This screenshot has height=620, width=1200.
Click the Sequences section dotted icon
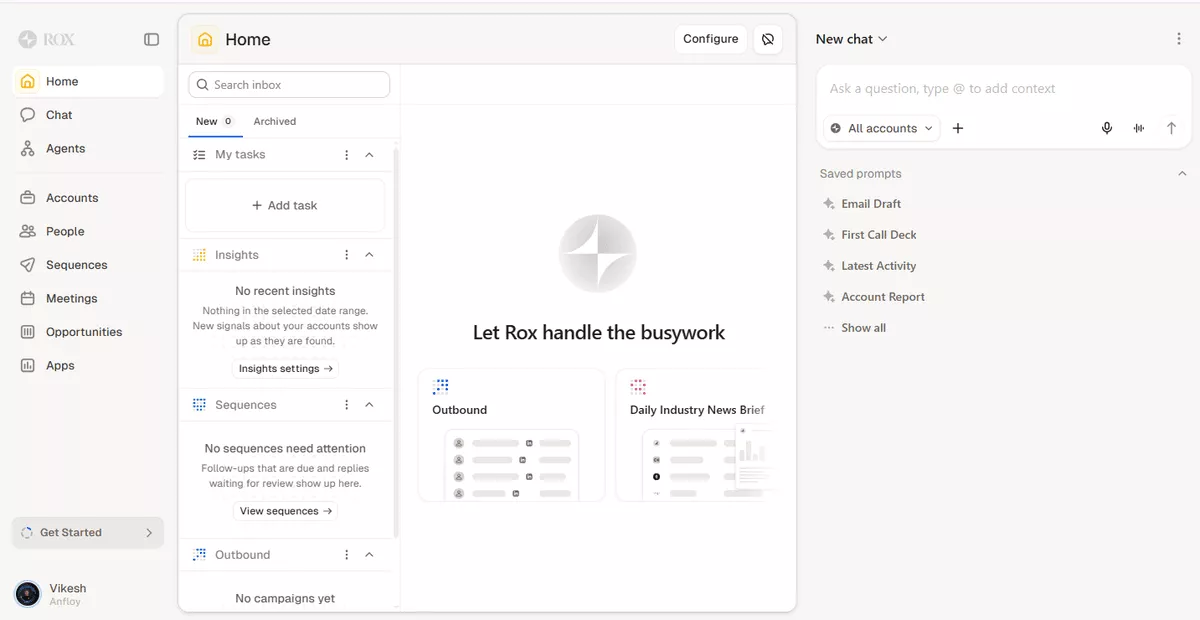click(x=199, y=405)
